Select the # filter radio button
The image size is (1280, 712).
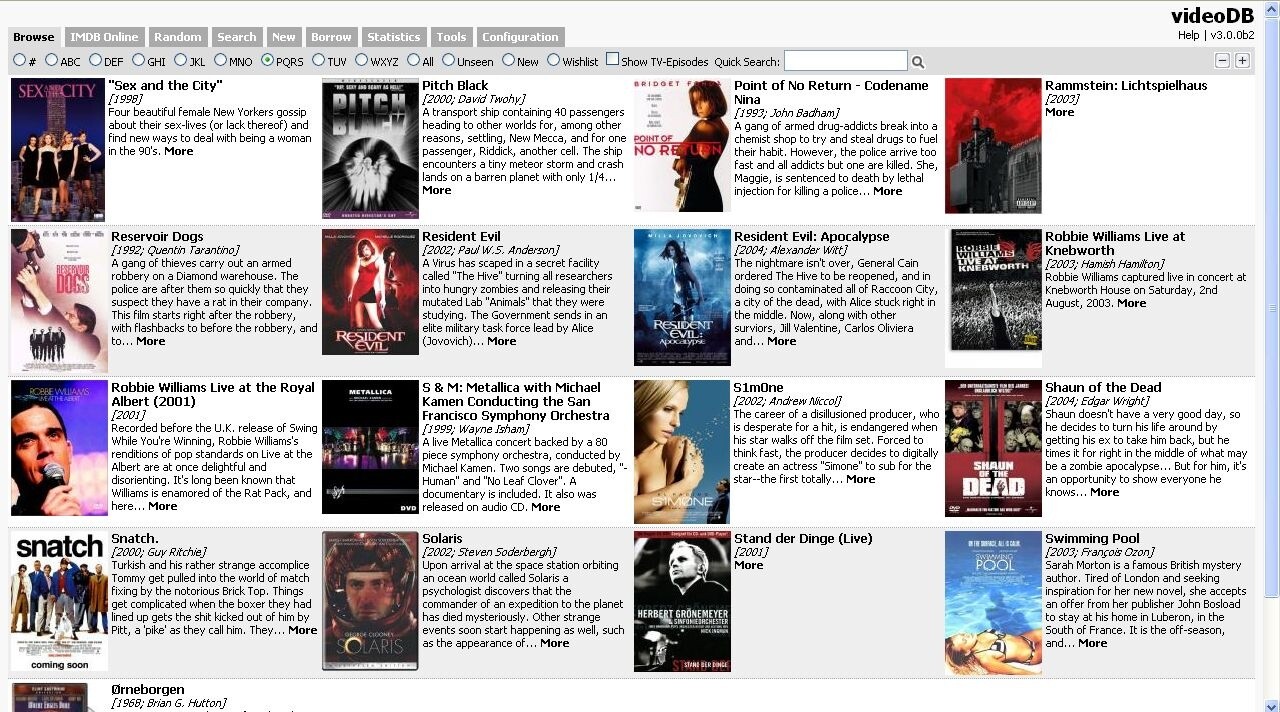[x=19, y=60]
